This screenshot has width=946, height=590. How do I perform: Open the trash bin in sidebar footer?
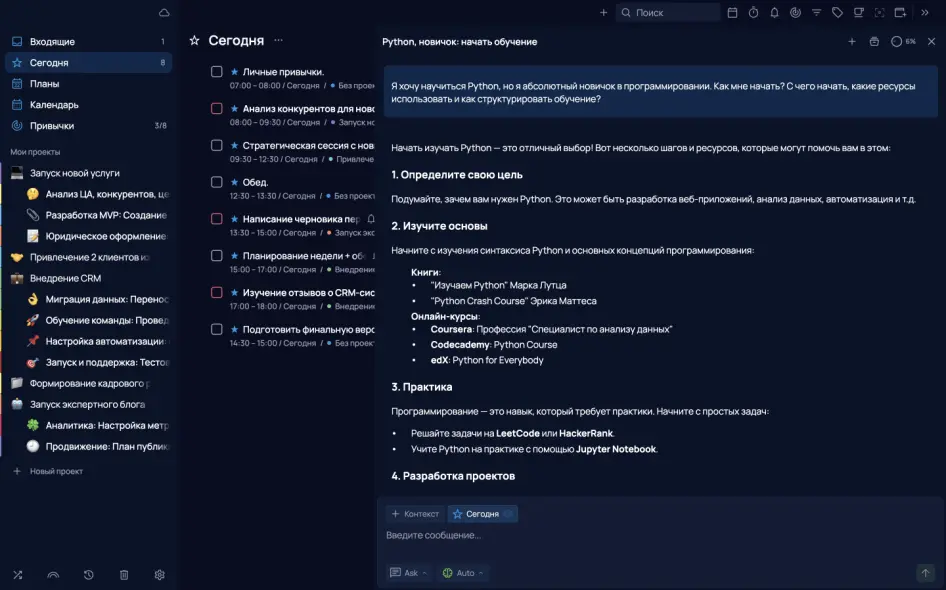tap(124, 575)
